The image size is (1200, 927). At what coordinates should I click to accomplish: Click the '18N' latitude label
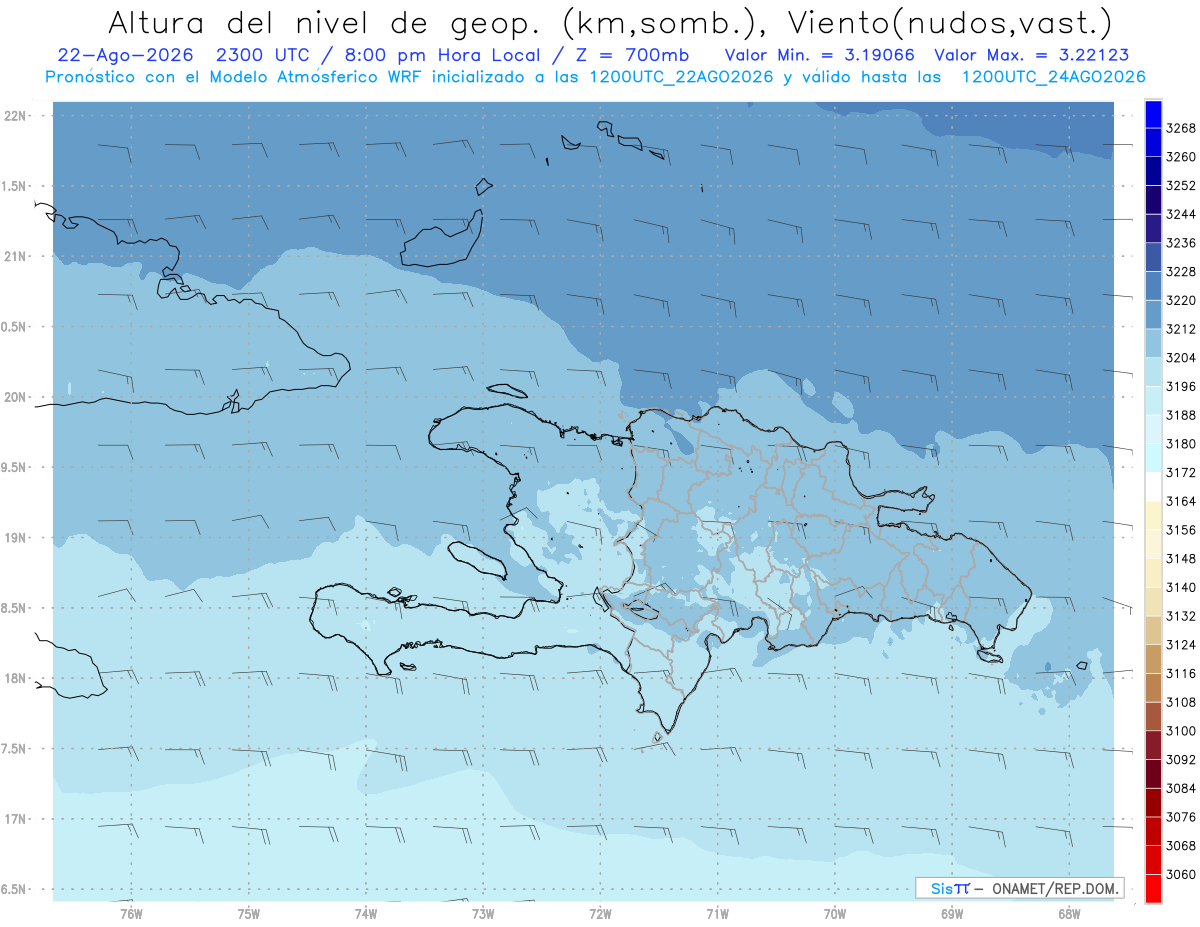point(15,678)
